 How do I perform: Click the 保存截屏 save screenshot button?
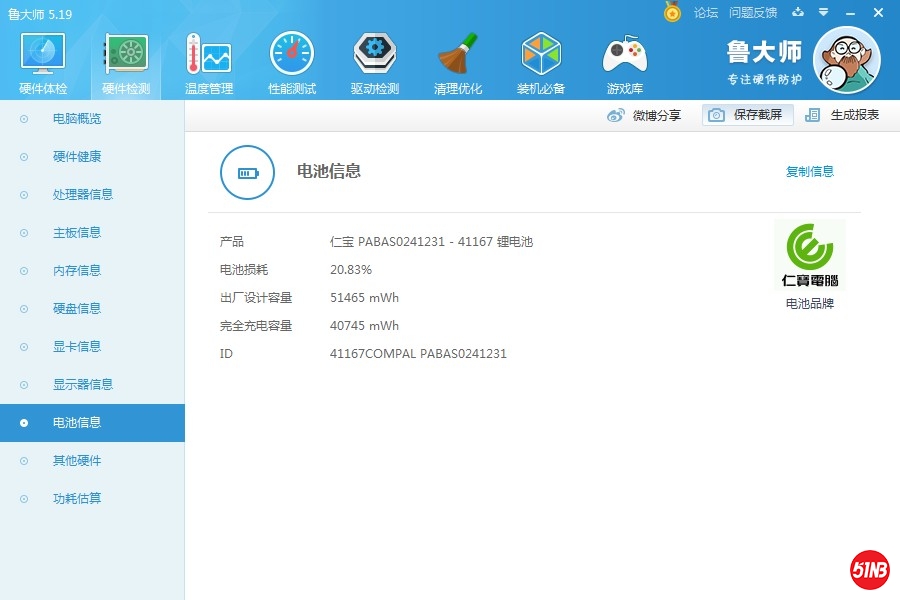748,115
